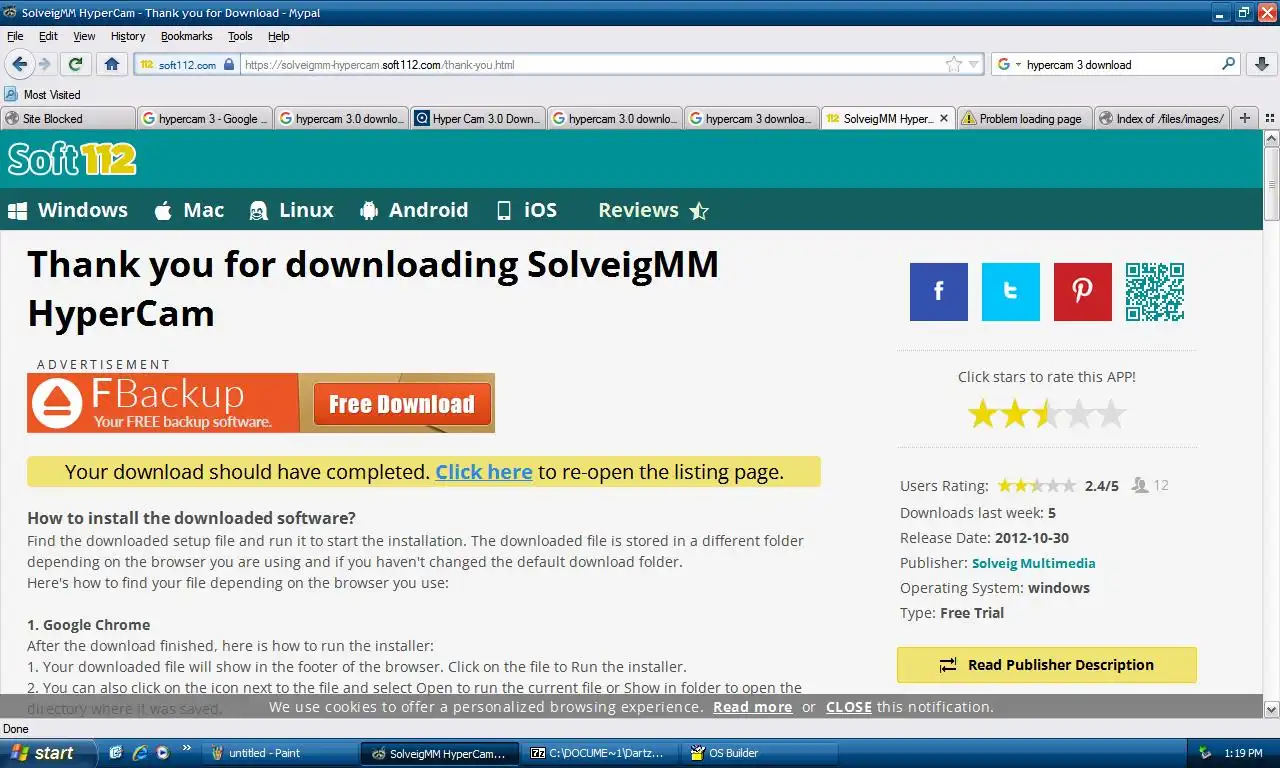Screen dimensions: 1280x768
Task: Open the Tools menu
Action: click(240, 36)
